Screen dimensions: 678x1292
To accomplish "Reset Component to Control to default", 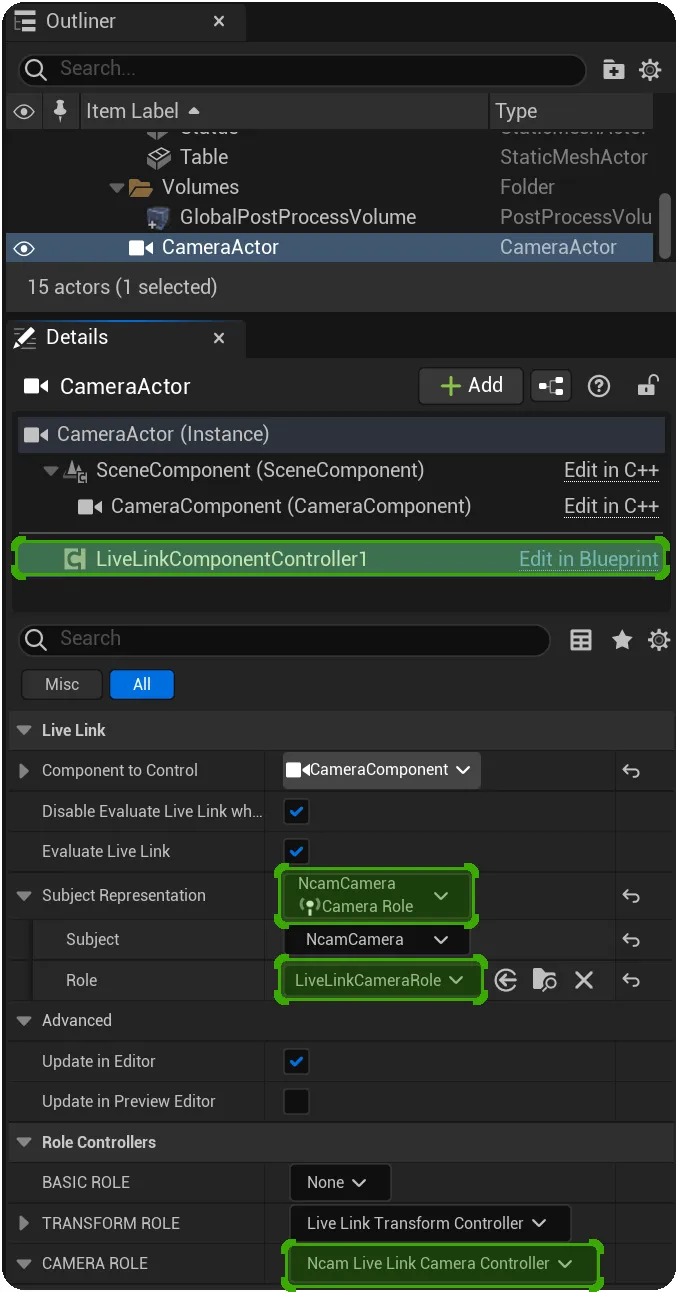I will [631, 771].
